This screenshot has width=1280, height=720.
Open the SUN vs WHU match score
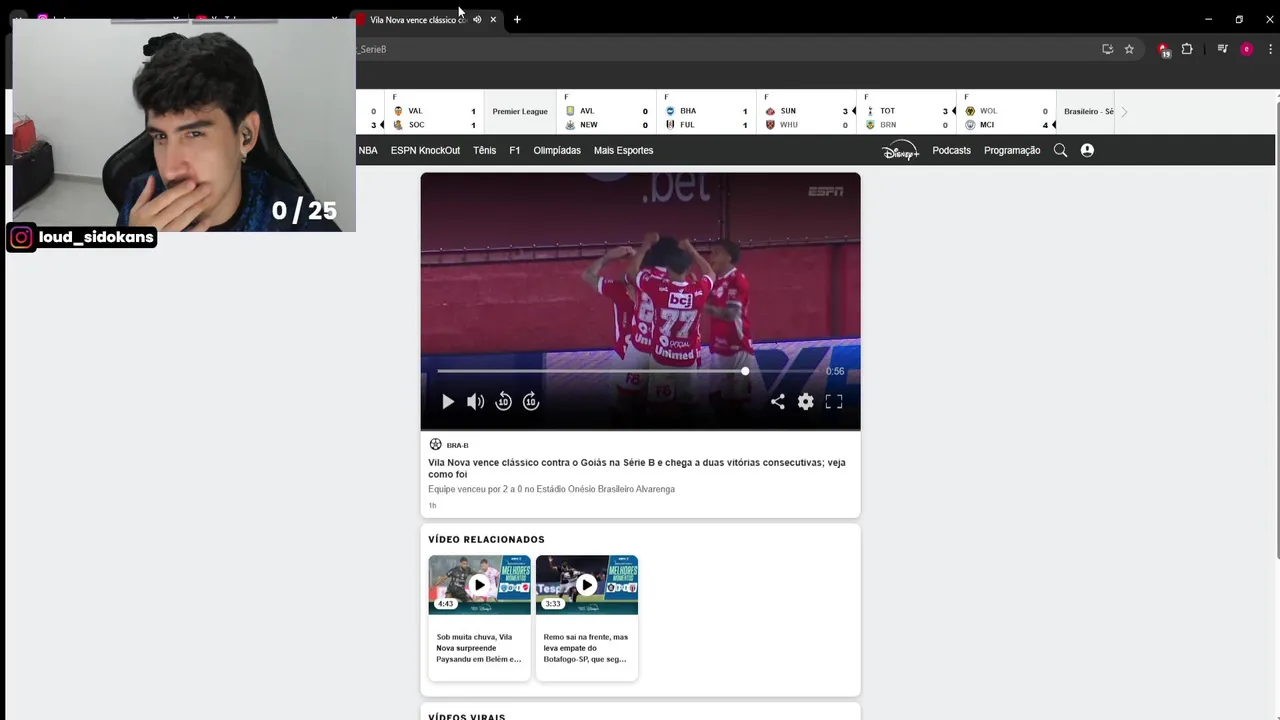[806, 111]
